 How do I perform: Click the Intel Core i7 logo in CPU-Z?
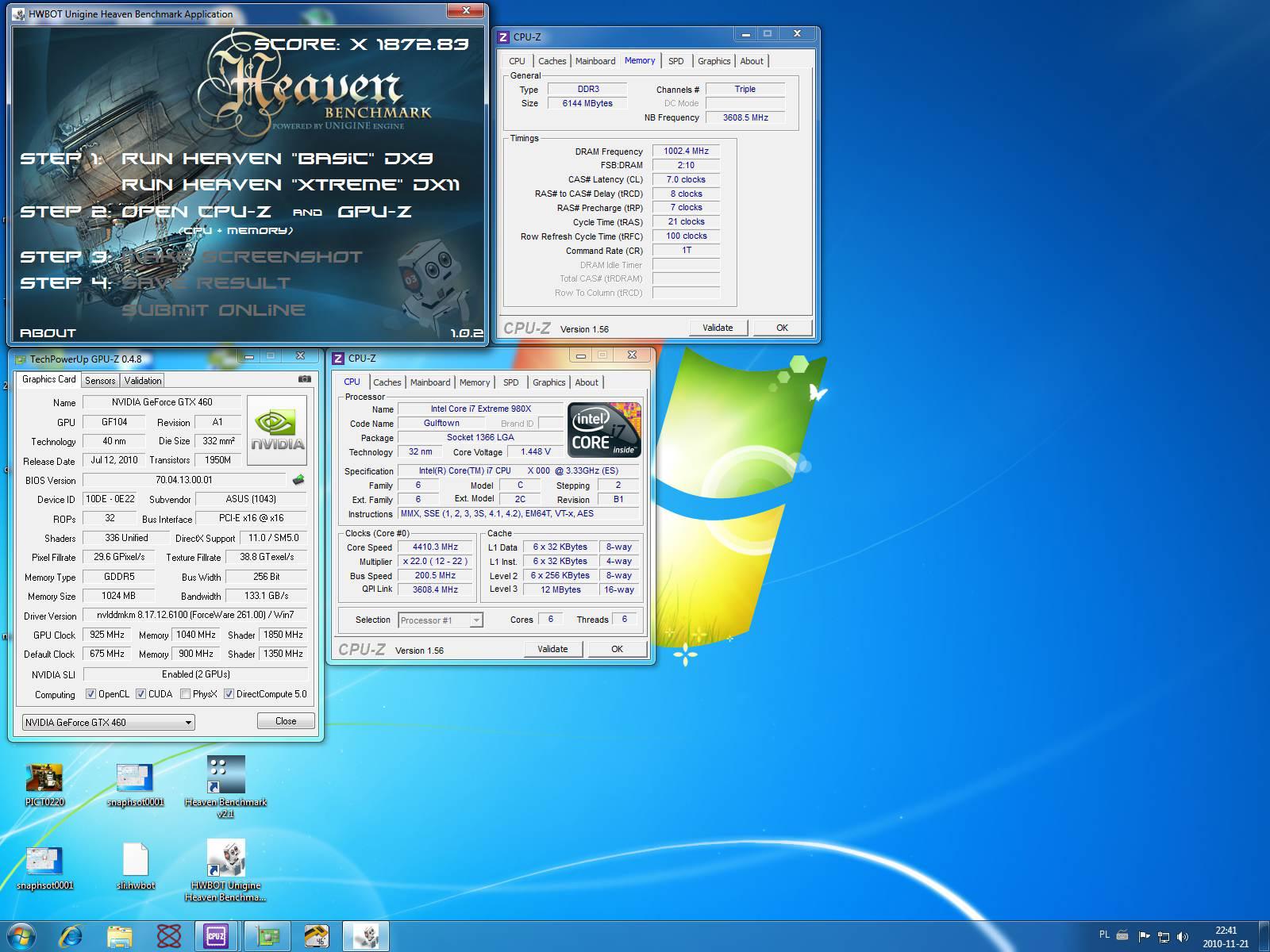(603, 429)
